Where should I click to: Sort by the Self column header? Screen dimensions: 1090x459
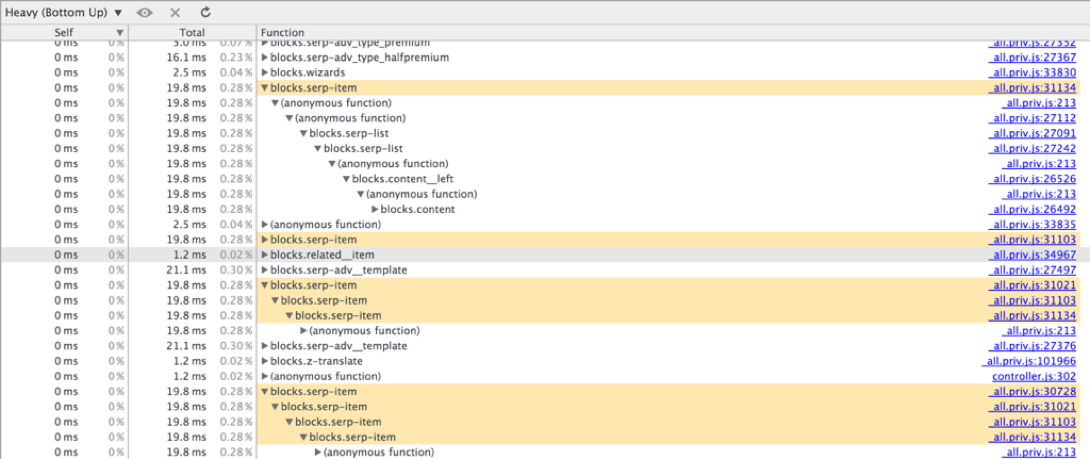pyautogui.click(x=64, y=33)
